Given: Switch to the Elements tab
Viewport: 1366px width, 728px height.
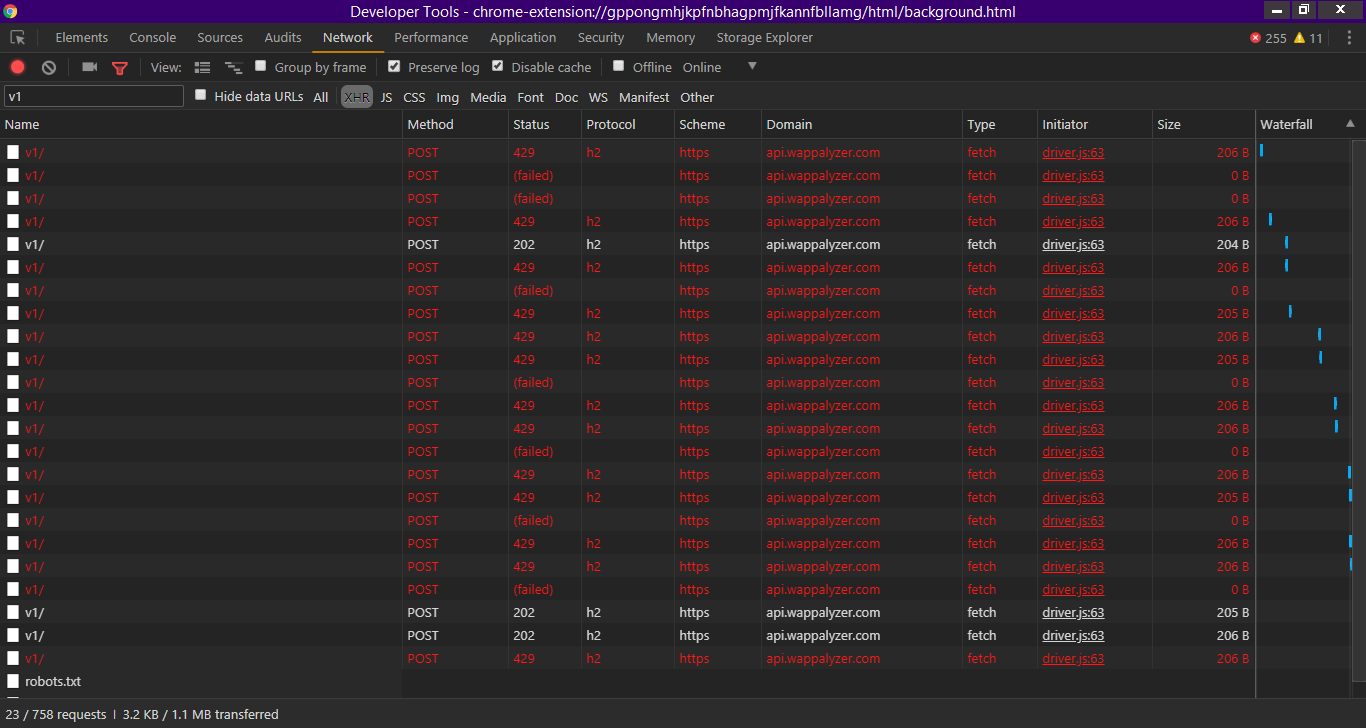Looking at the screenshot, I should coord(82,37).
